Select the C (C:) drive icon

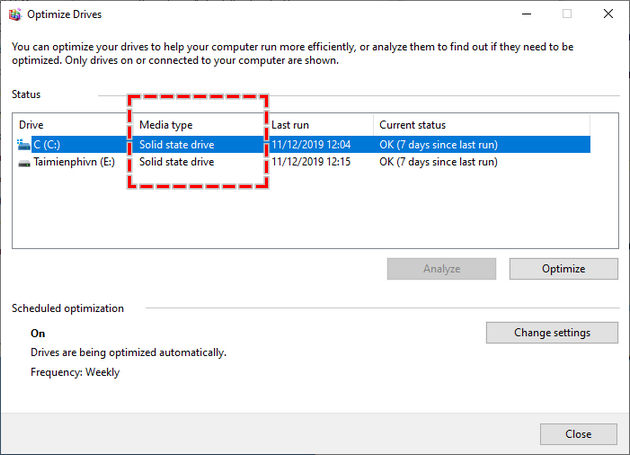[24, 145]
